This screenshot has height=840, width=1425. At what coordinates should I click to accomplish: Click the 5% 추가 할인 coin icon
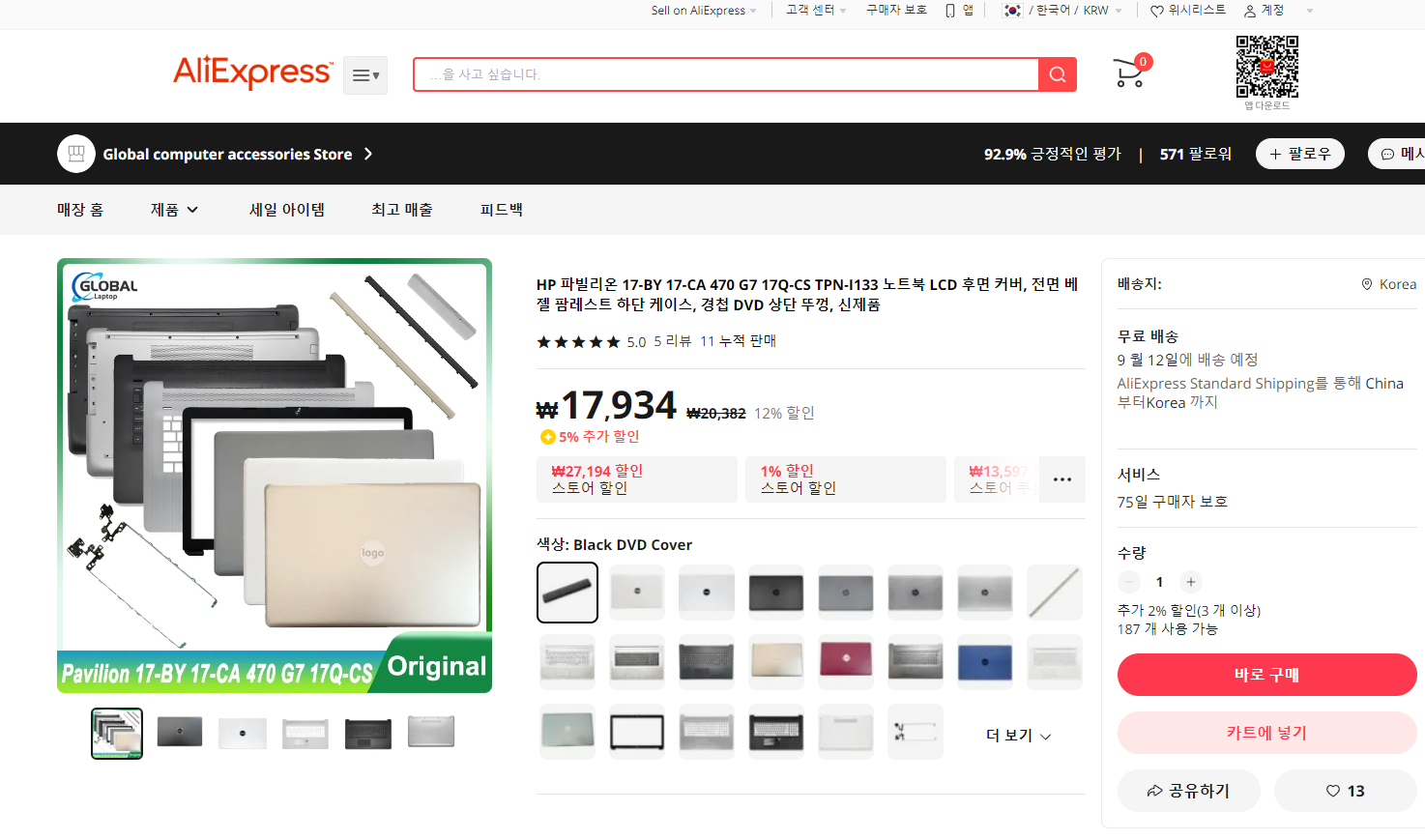(x=547, y=437)
